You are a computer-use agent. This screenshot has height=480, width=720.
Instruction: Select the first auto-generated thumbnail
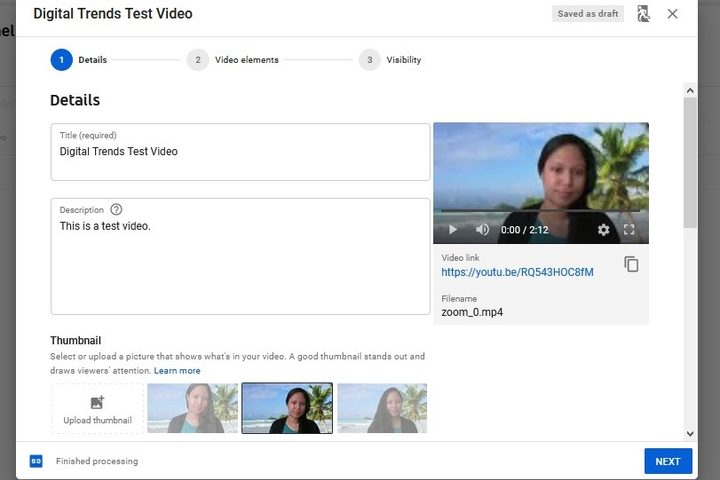tap(192, 408)
